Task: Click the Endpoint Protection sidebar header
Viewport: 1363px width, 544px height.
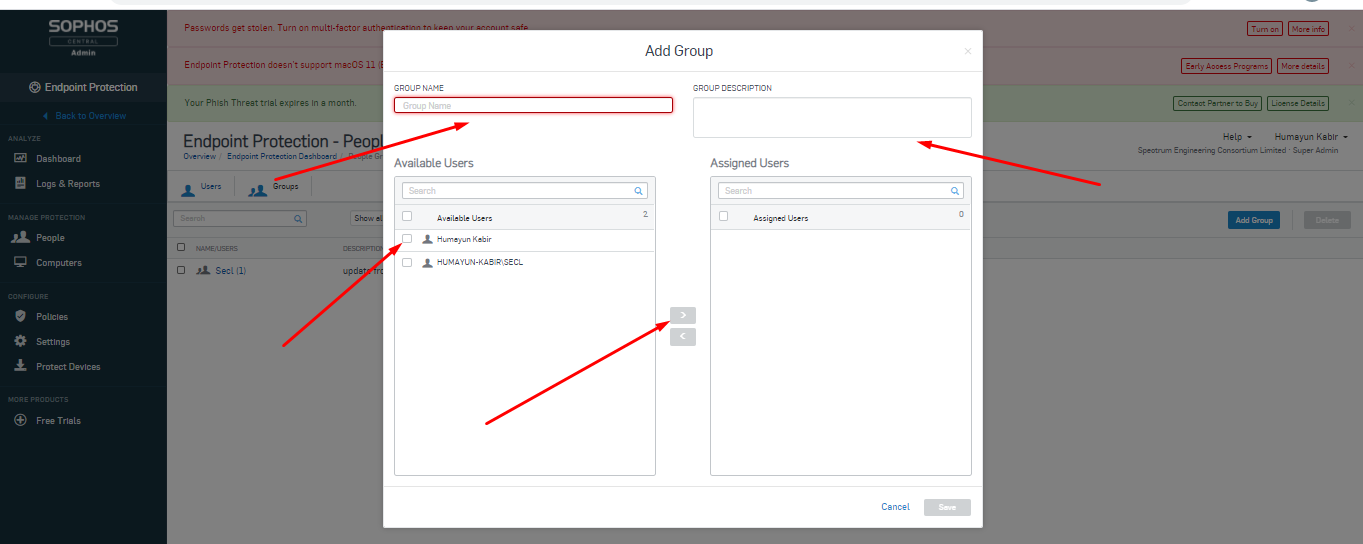Action: 83,87
